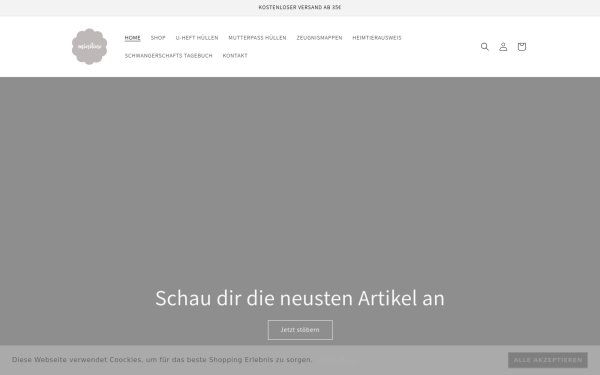The image size is (600, 375).
Task: Open the search icon in the header
Action: (484, 47)
